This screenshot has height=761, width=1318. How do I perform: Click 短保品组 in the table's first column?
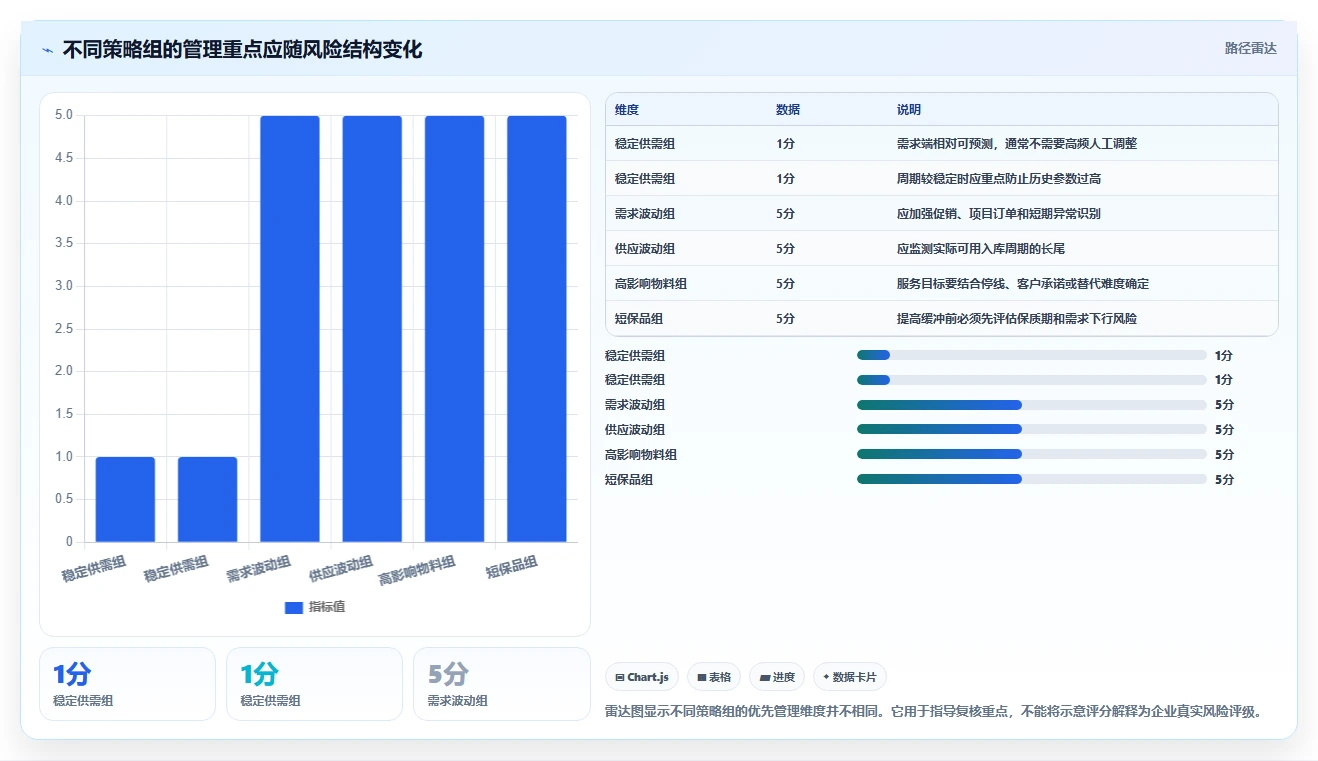639,319
